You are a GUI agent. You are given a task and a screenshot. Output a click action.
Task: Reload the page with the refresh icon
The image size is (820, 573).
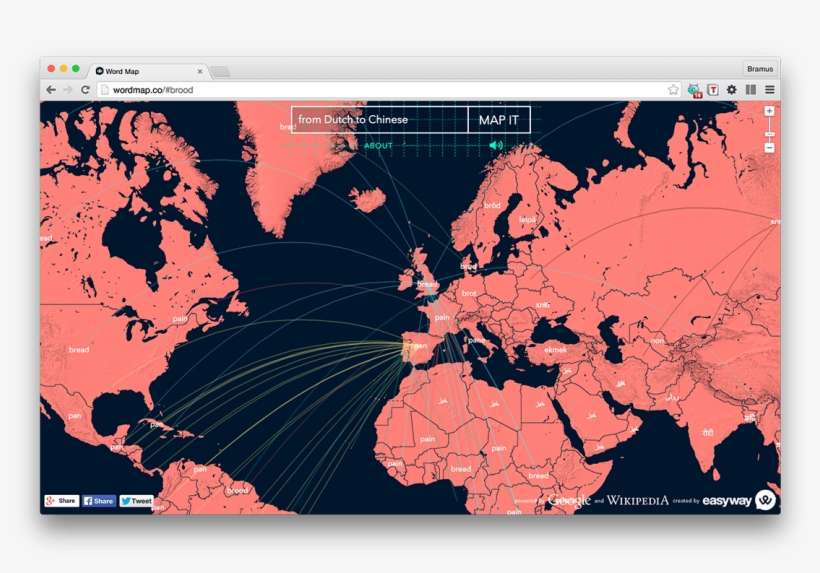[85, 90]
